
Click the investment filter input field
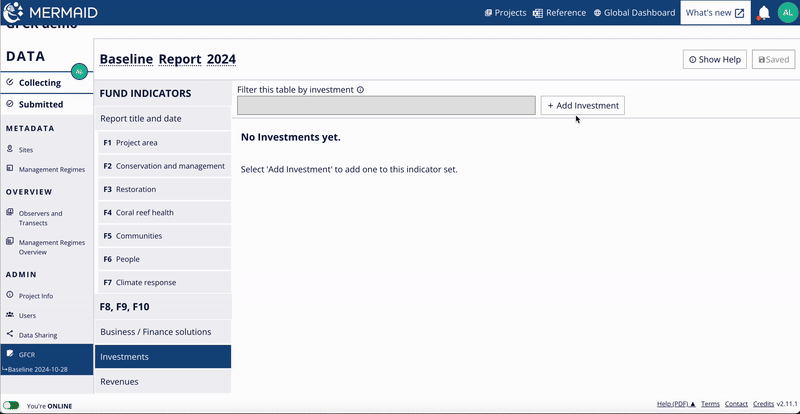tap(386, 105)
